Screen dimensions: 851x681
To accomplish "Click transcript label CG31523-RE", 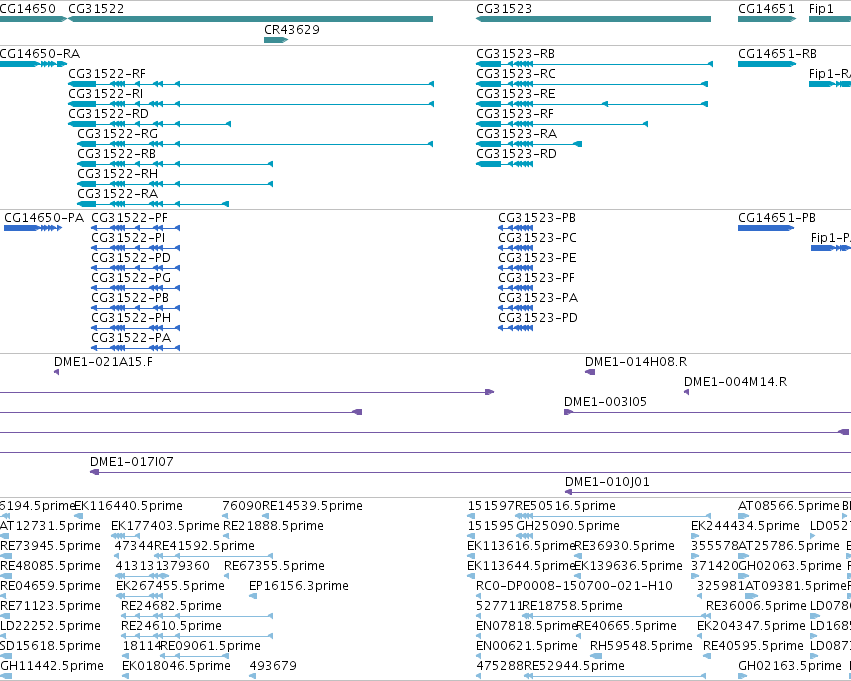I will 516,94.
